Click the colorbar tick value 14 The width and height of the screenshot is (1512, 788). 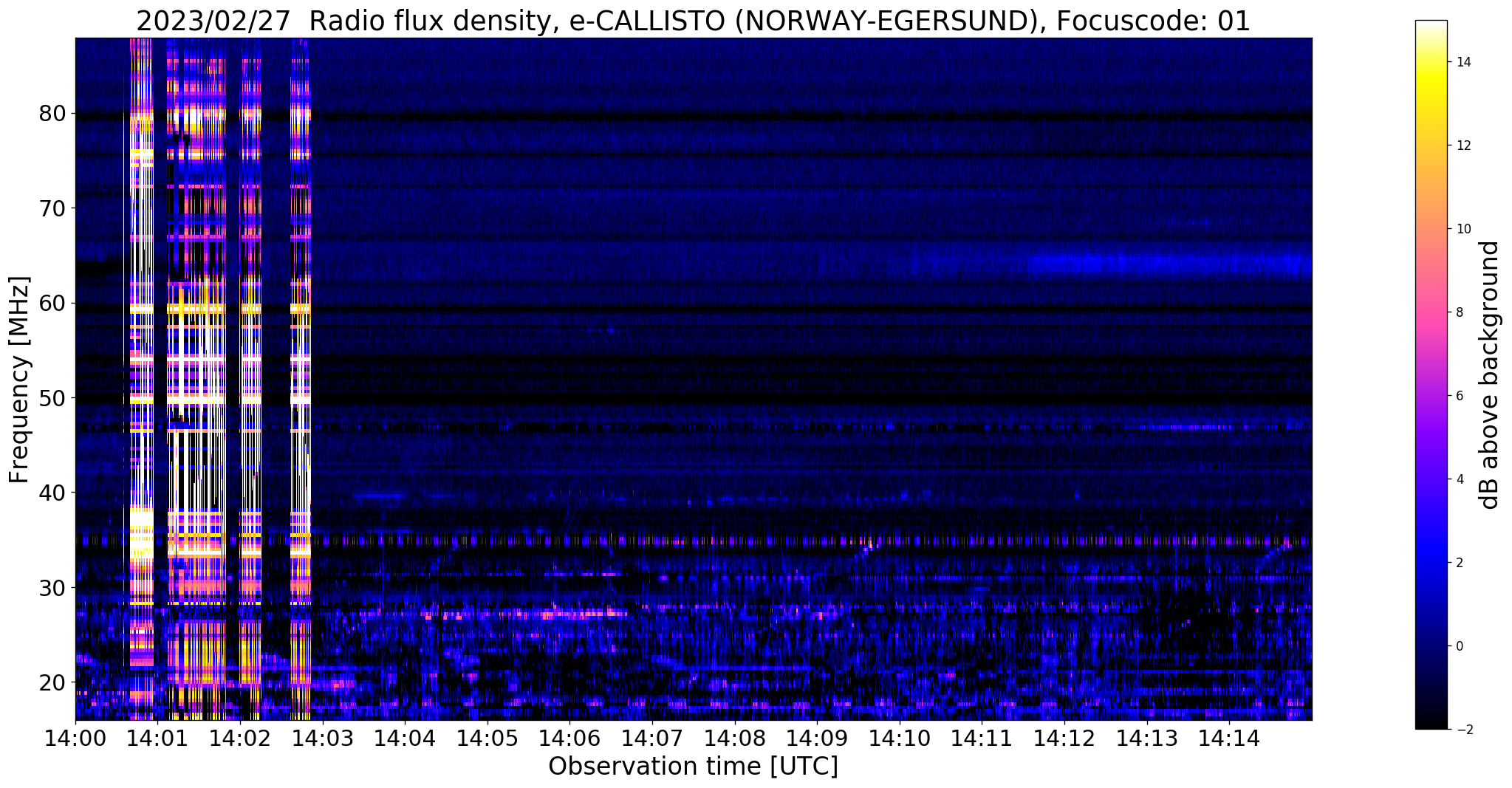1463,62
